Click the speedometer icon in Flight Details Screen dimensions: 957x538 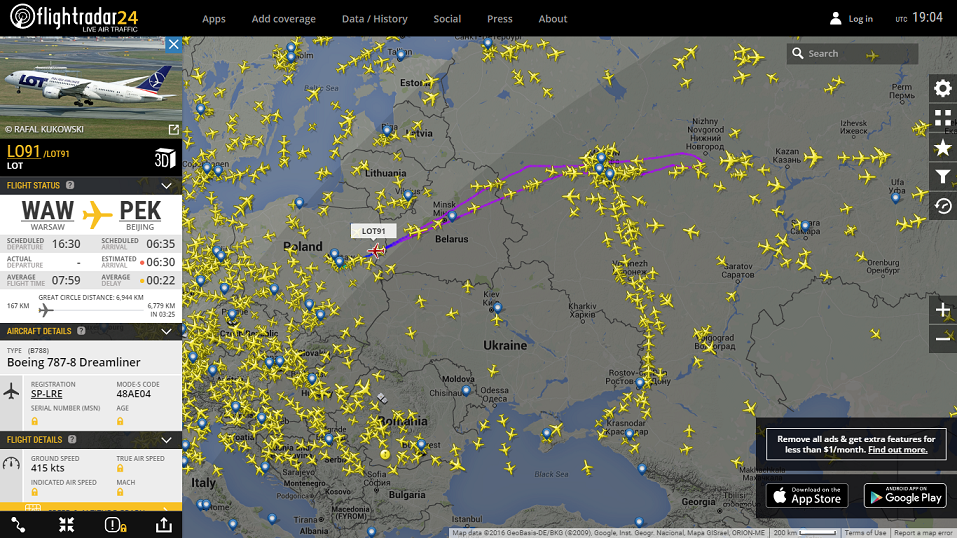[11, 463]
